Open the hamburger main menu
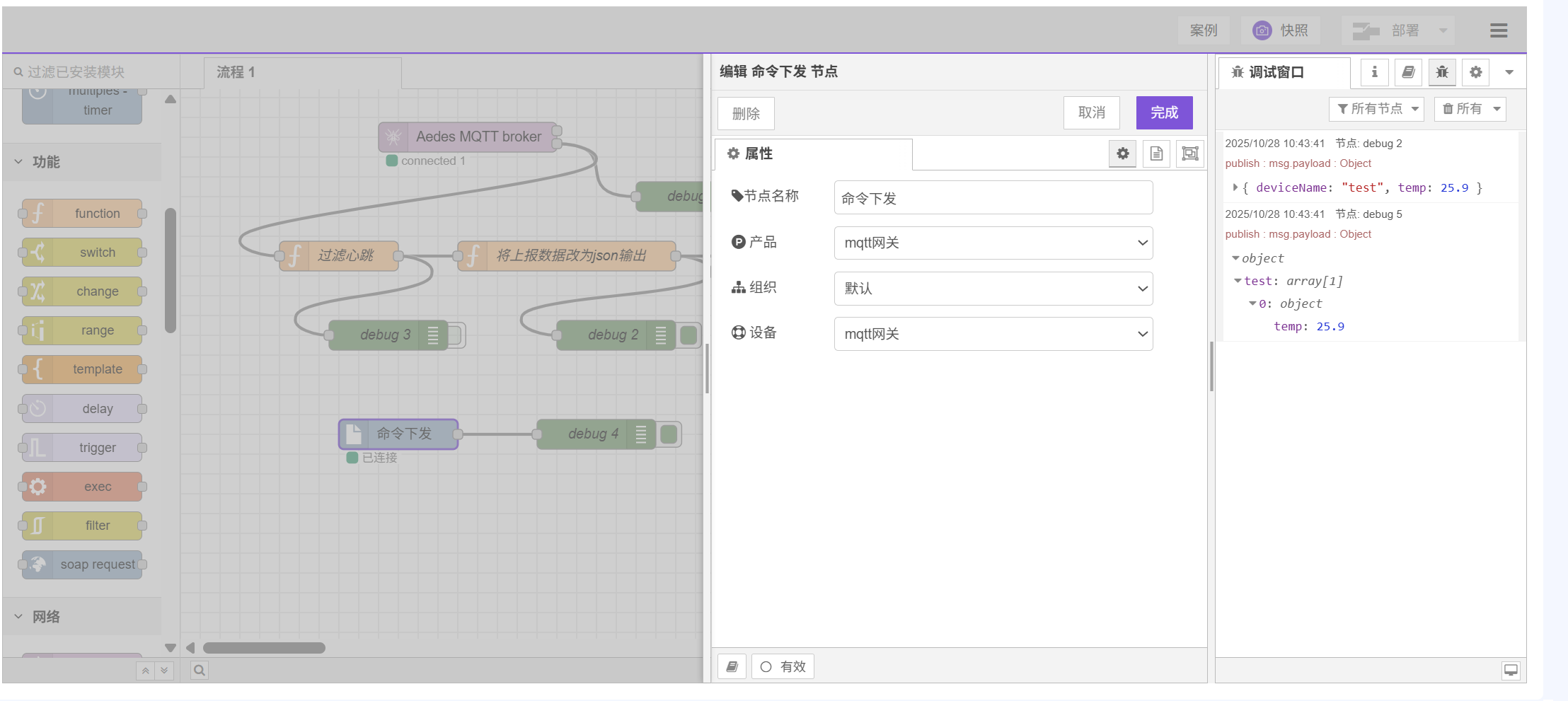1568x701 pixels. click(x=1498, y=30)
